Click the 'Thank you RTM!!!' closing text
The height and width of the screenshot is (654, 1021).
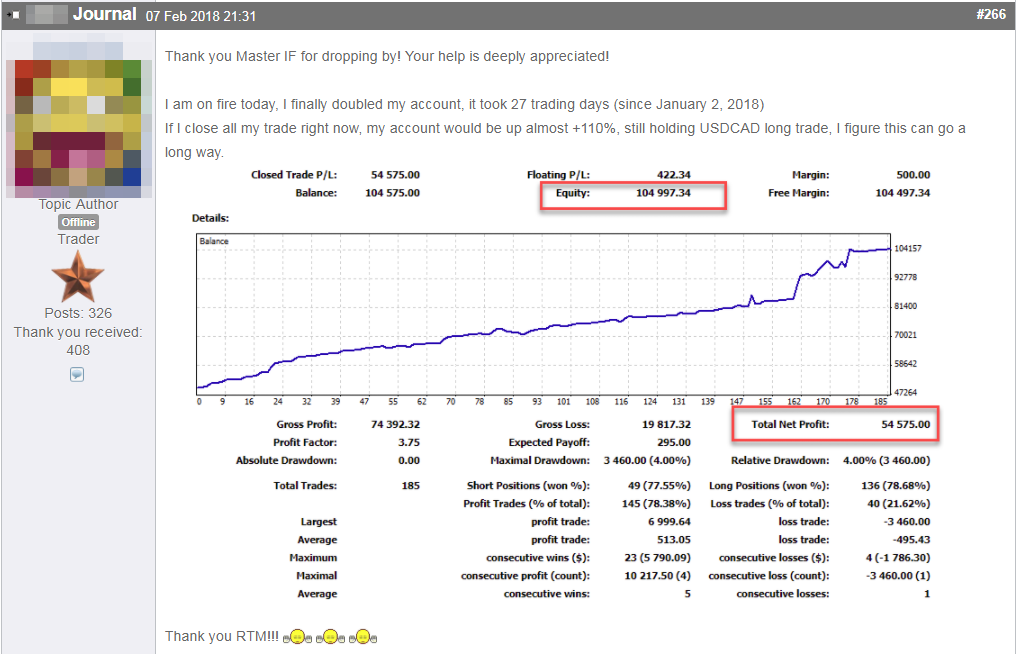tap(221, 636)
